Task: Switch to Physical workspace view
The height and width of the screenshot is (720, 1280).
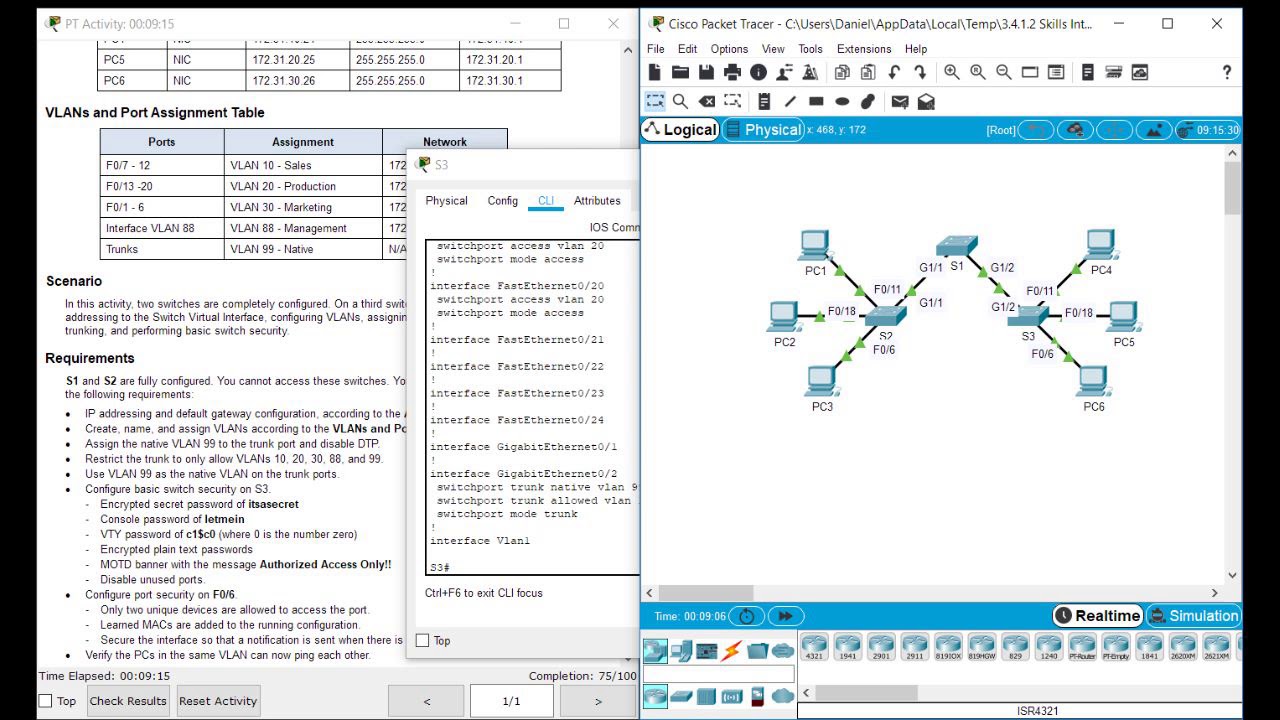Action: click(763, 129)
